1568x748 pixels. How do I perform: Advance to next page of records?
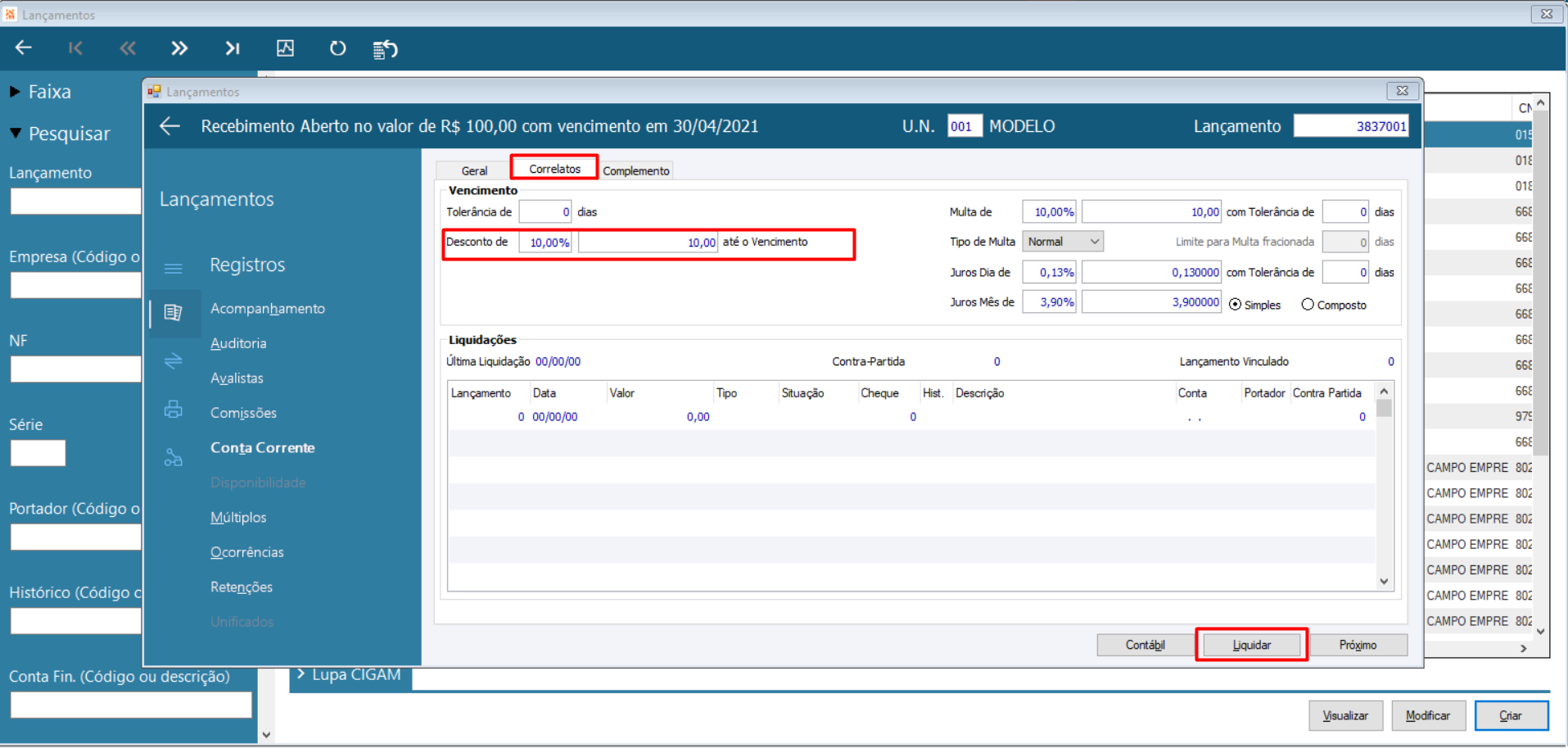click(179, 48)
